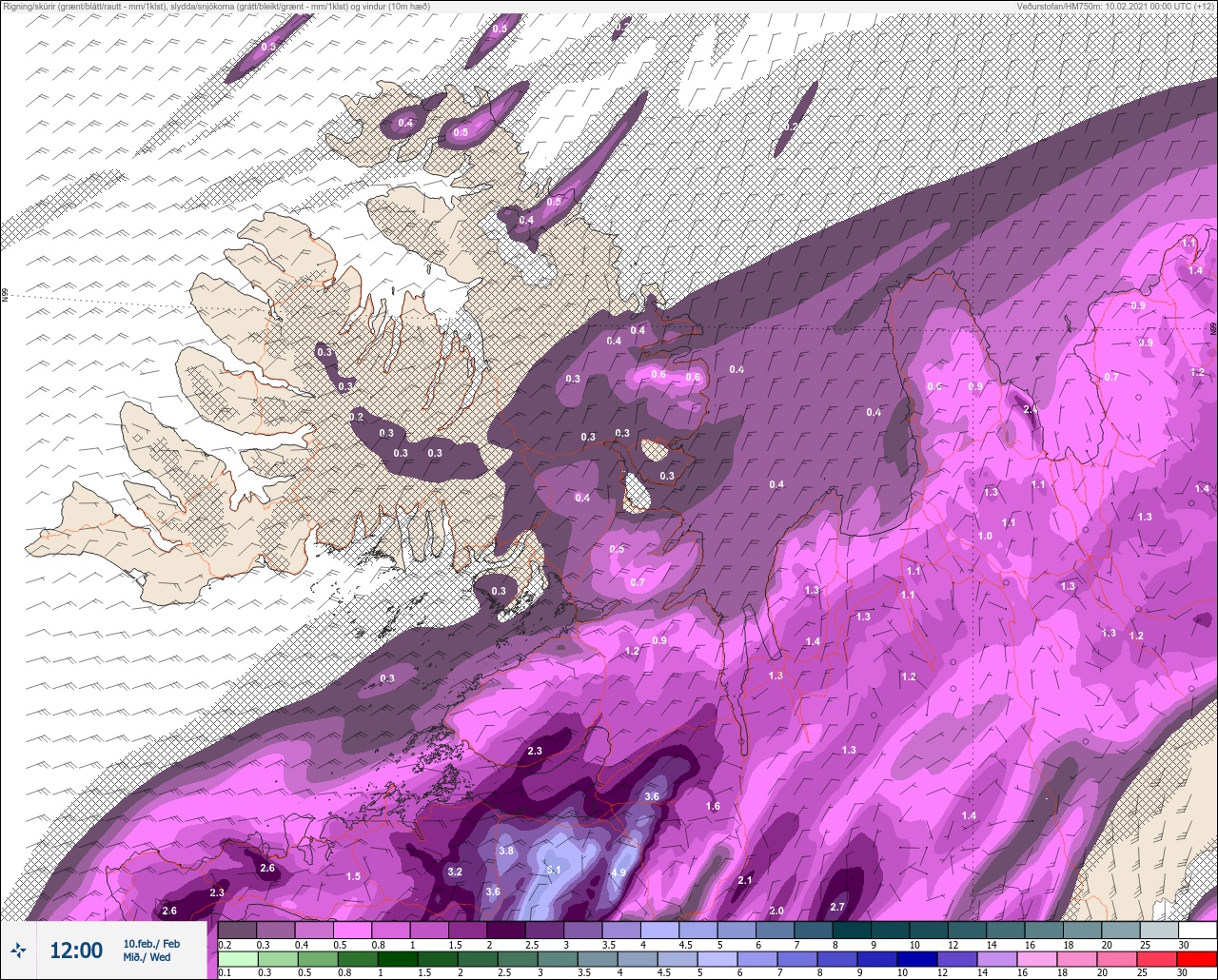
Task: Click the top-row legend swatch starting at 0.2
Action: coord(237,930)
